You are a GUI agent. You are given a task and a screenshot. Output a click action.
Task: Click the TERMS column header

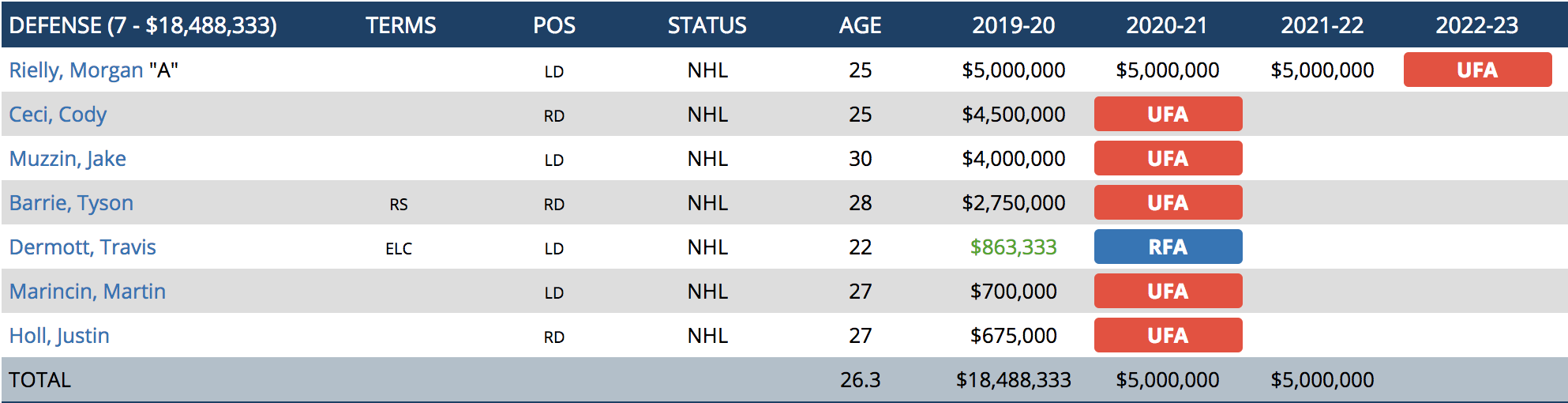400,25
